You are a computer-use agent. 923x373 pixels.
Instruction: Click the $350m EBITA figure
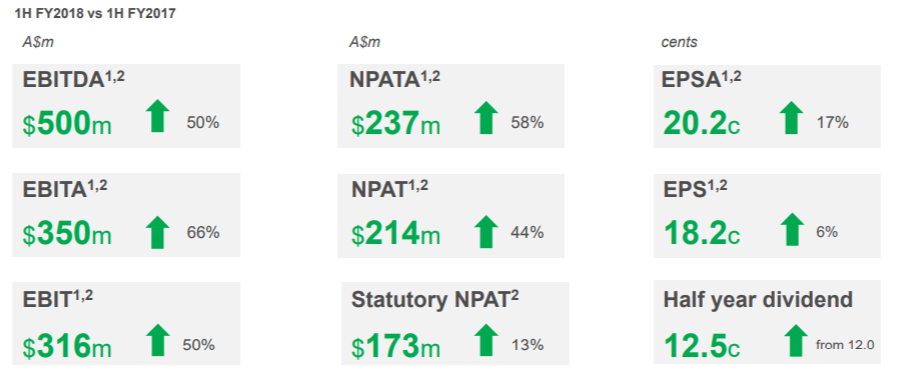coord(67,233)
